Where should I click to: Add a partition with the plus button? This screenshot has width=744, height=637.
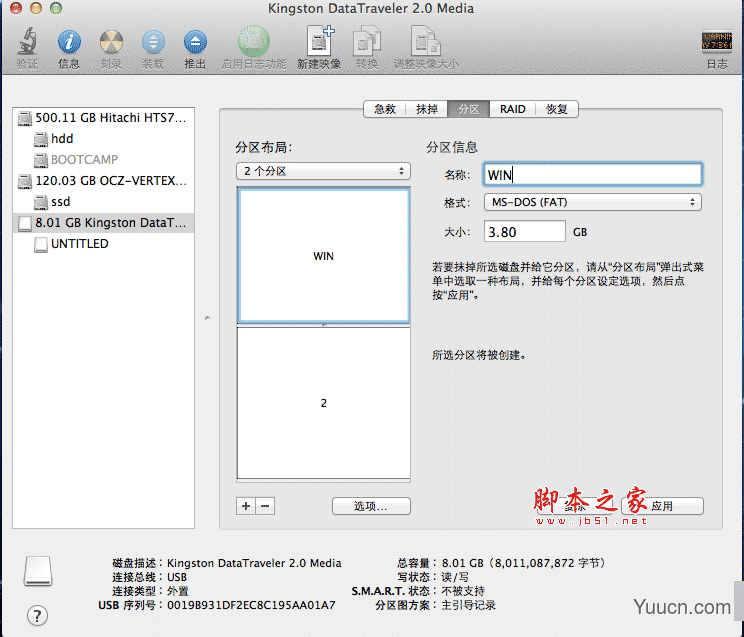click(x=246, y=506)
